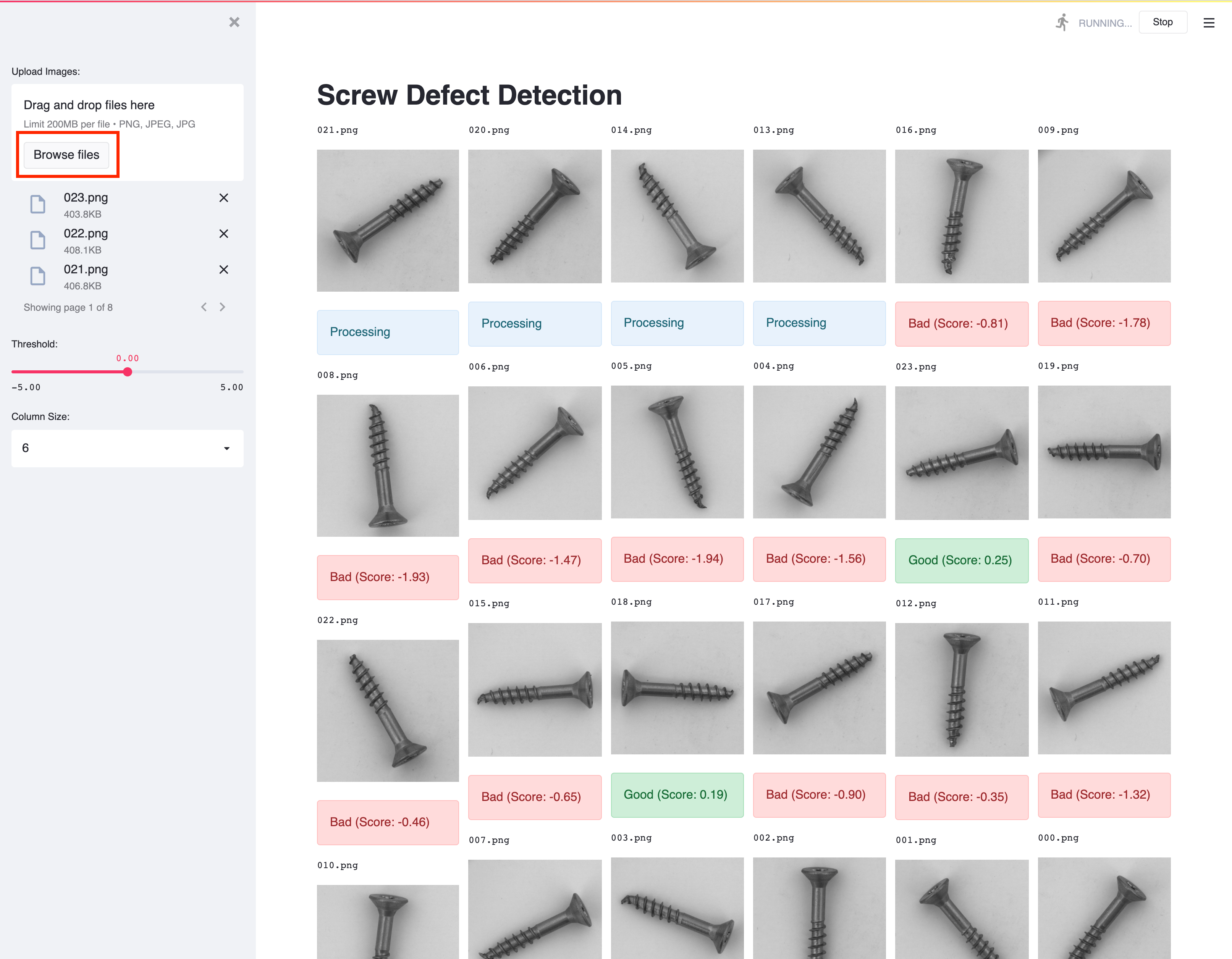Click the drag and drop upload area

[x=128, y=132]
